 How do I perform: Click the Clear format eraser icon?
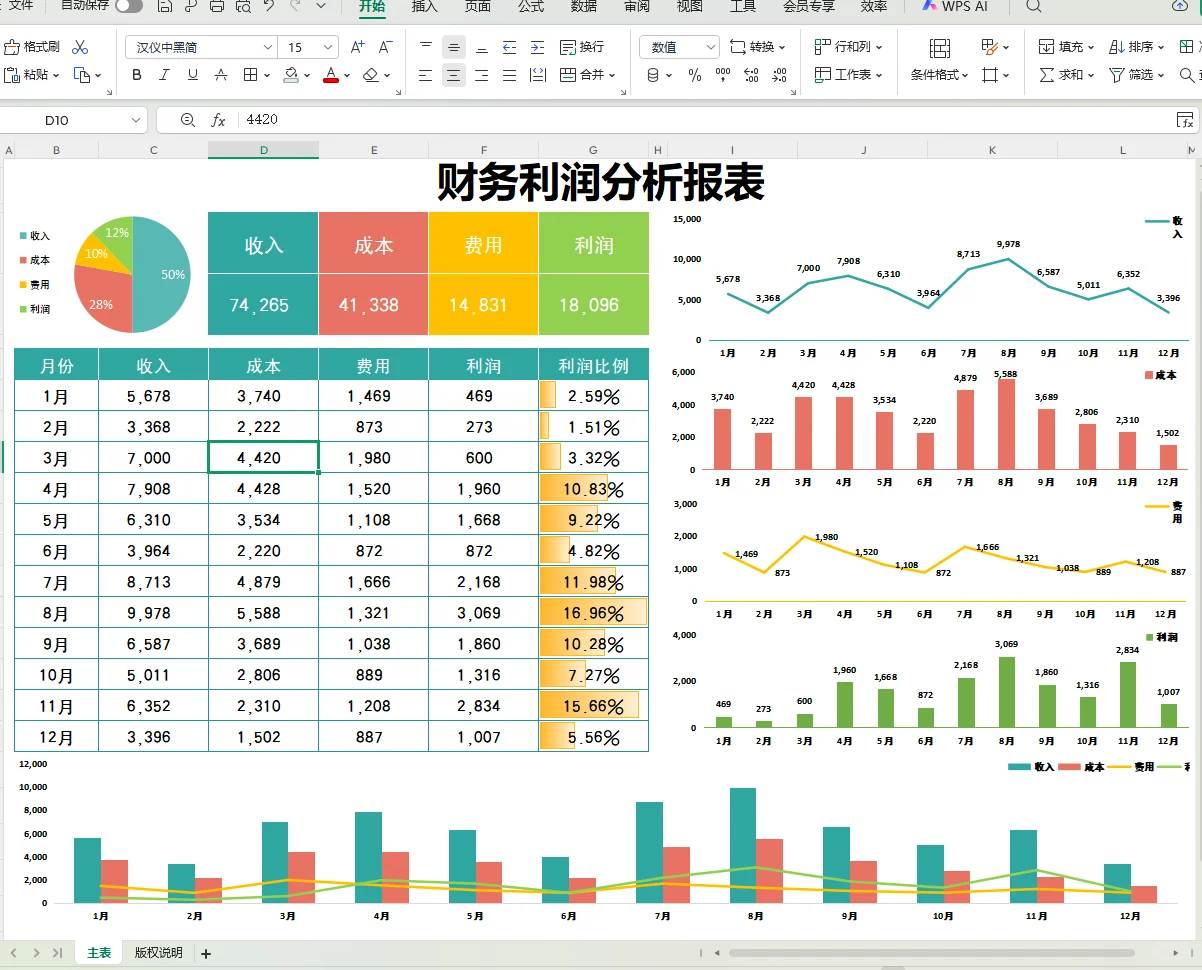point(370,75)
